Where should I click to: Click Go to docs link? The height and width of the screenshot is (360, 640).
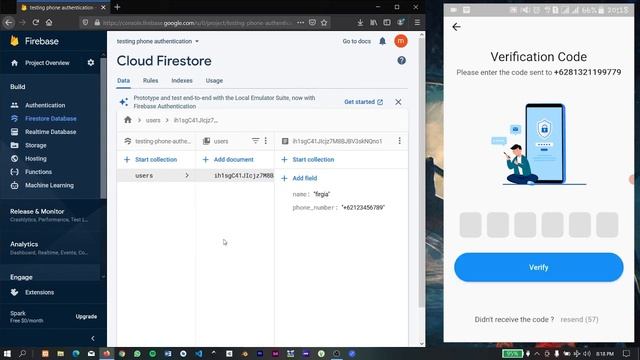click(356, 41)
